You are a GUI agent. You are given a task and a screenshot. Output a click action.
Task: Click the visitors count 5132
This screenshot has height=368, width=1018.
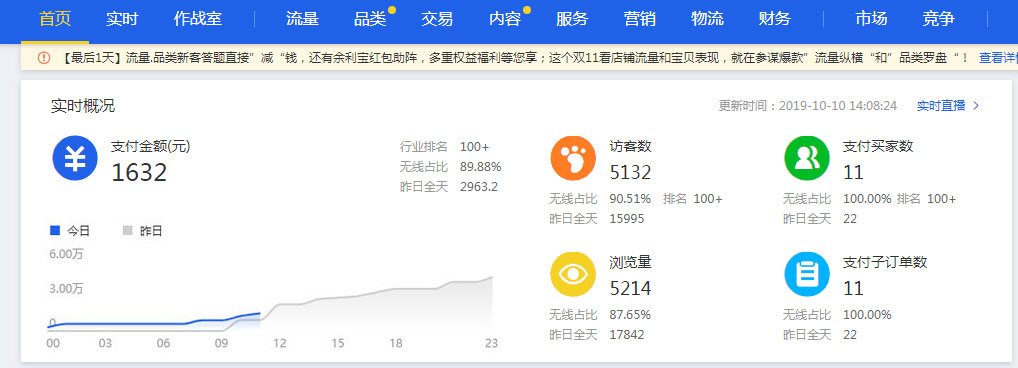tap(630, 173)
